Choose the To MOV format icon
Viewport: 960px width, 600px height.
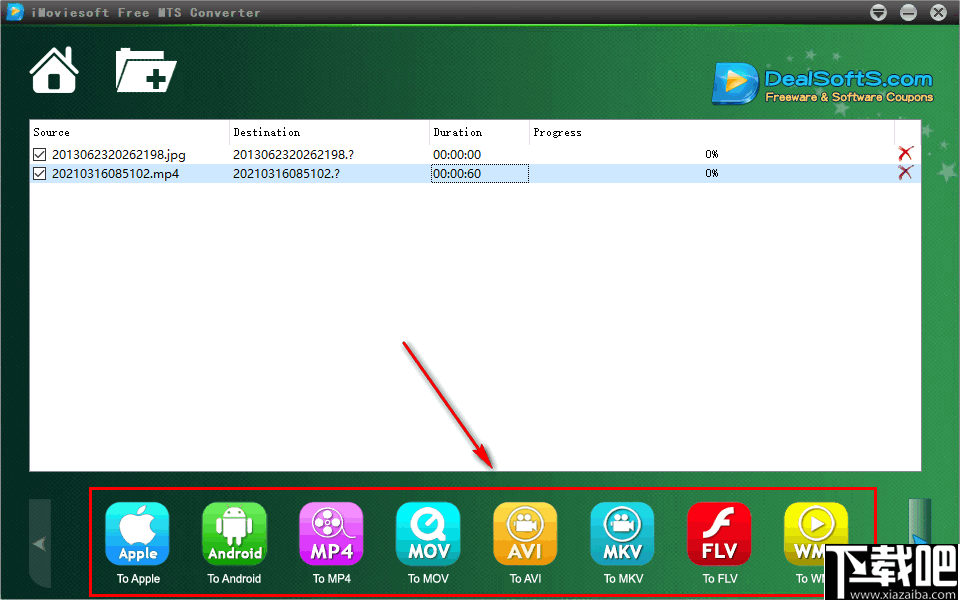428,534
